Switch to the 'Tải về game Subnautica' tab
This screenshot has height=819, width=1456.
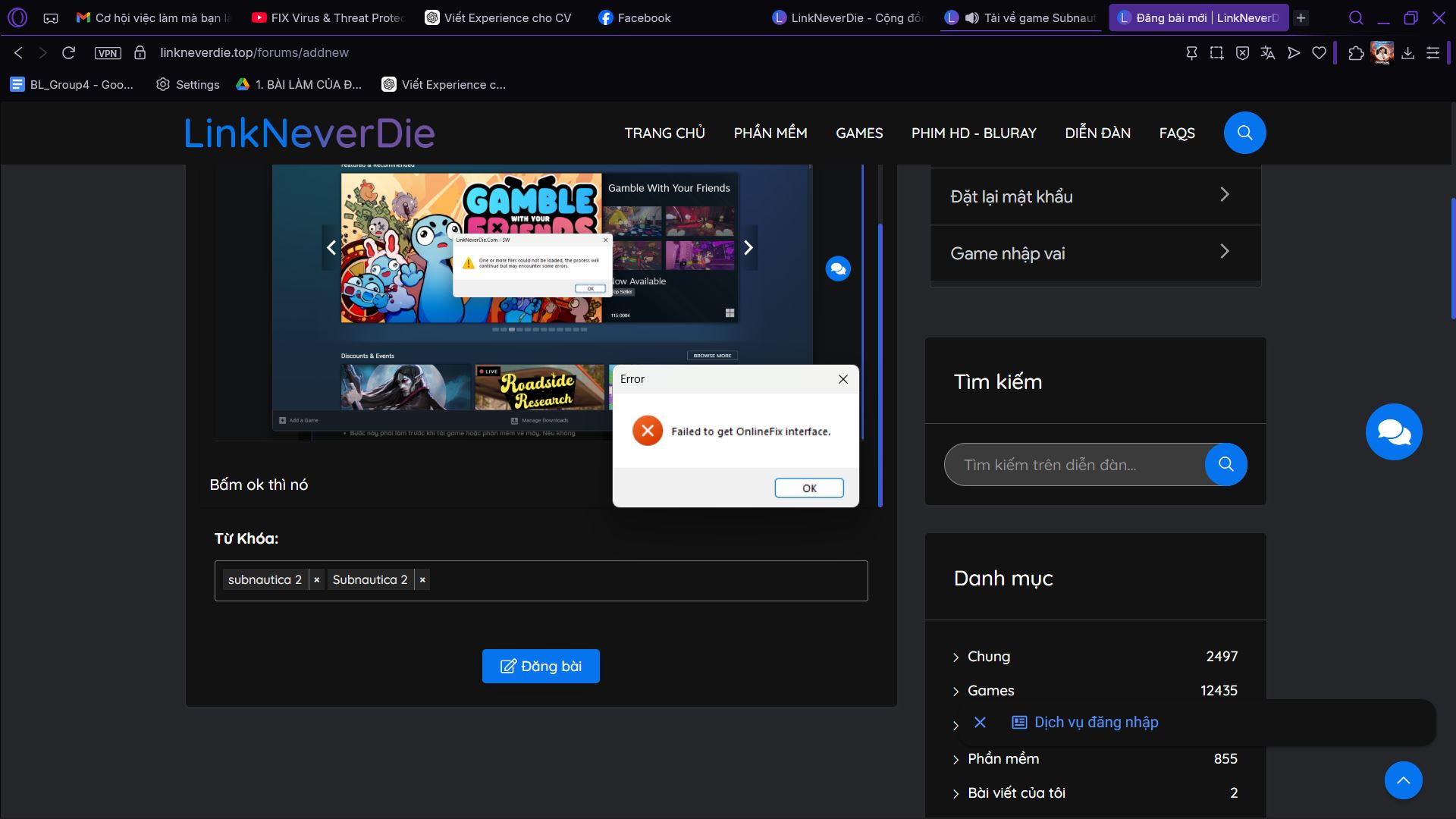click(x=1021, y=17)
